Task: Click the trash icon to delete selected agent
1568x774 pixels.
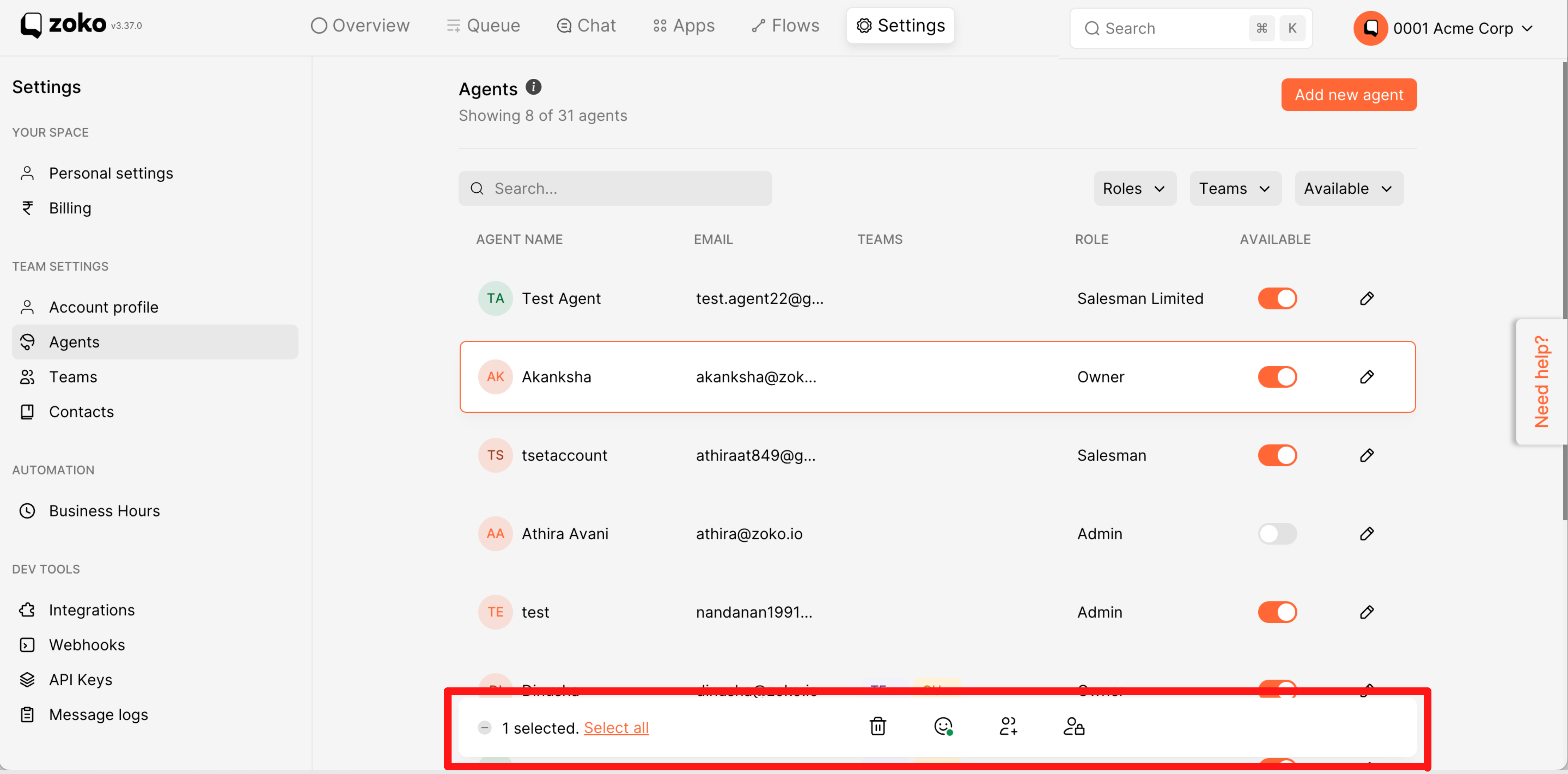Action: point(878,727)
